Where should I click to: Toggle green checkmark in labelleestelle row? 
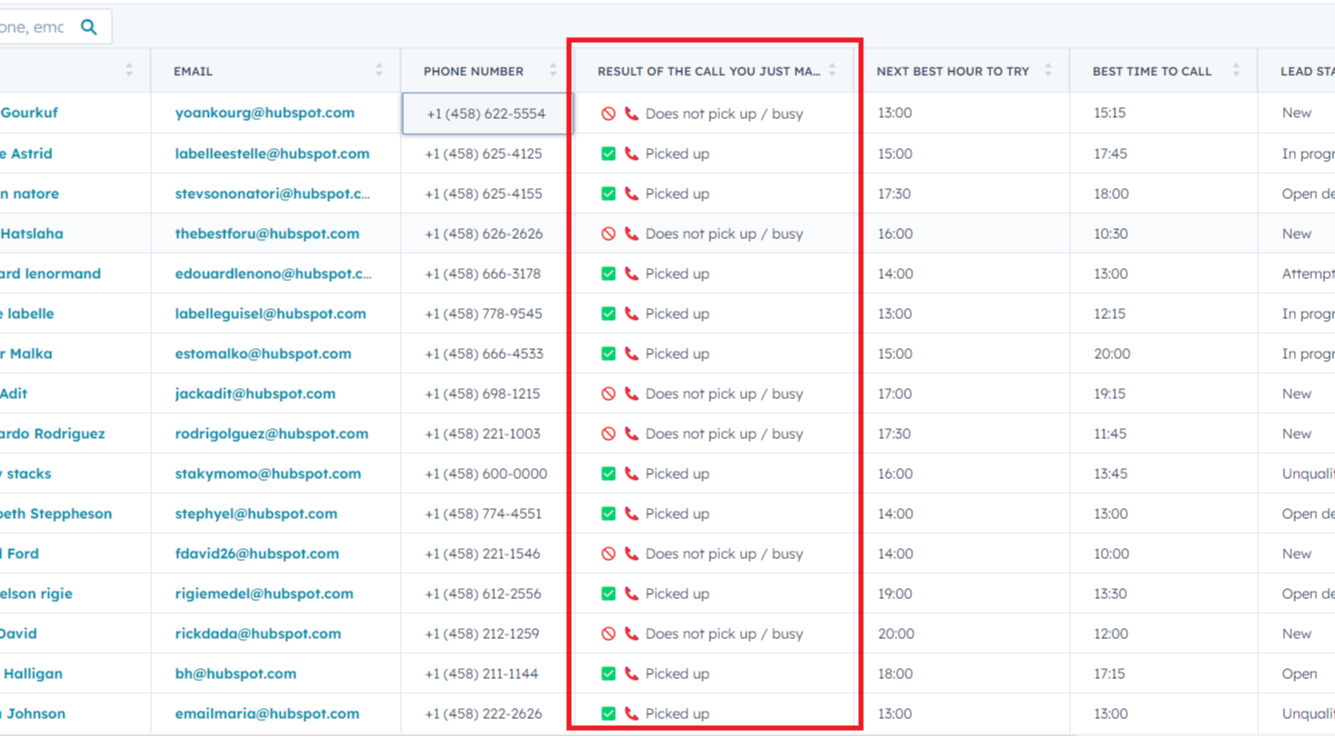608,154
